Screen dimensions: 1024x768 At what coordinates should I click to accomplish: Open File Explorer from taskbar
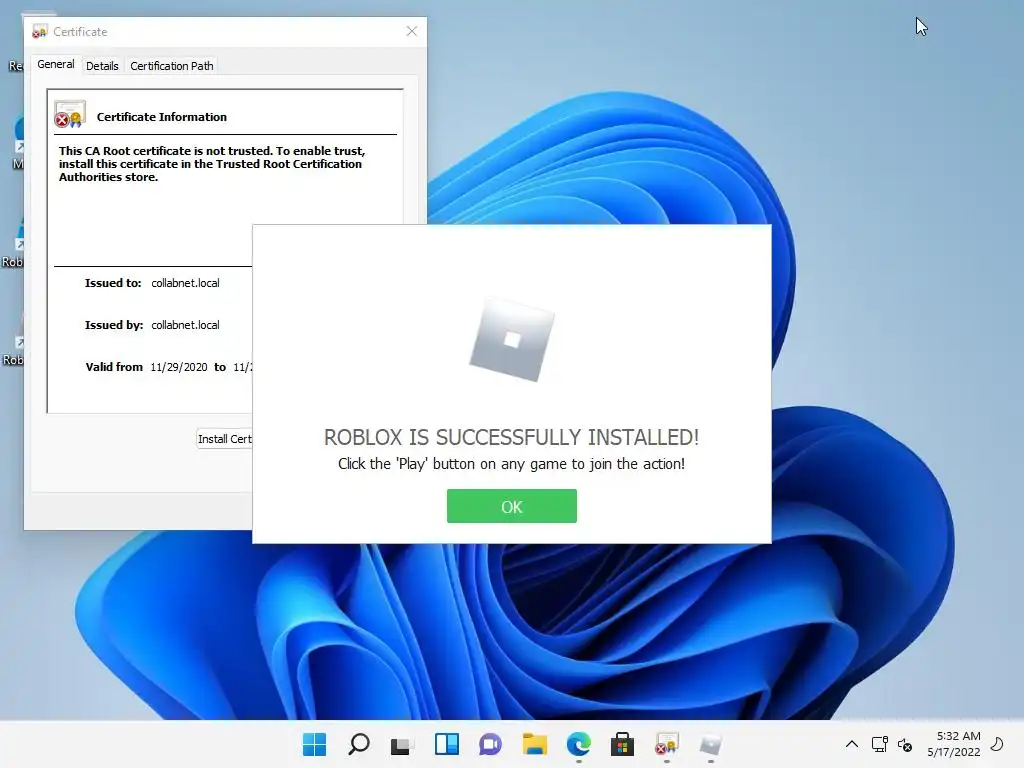[x=534, y=744]
